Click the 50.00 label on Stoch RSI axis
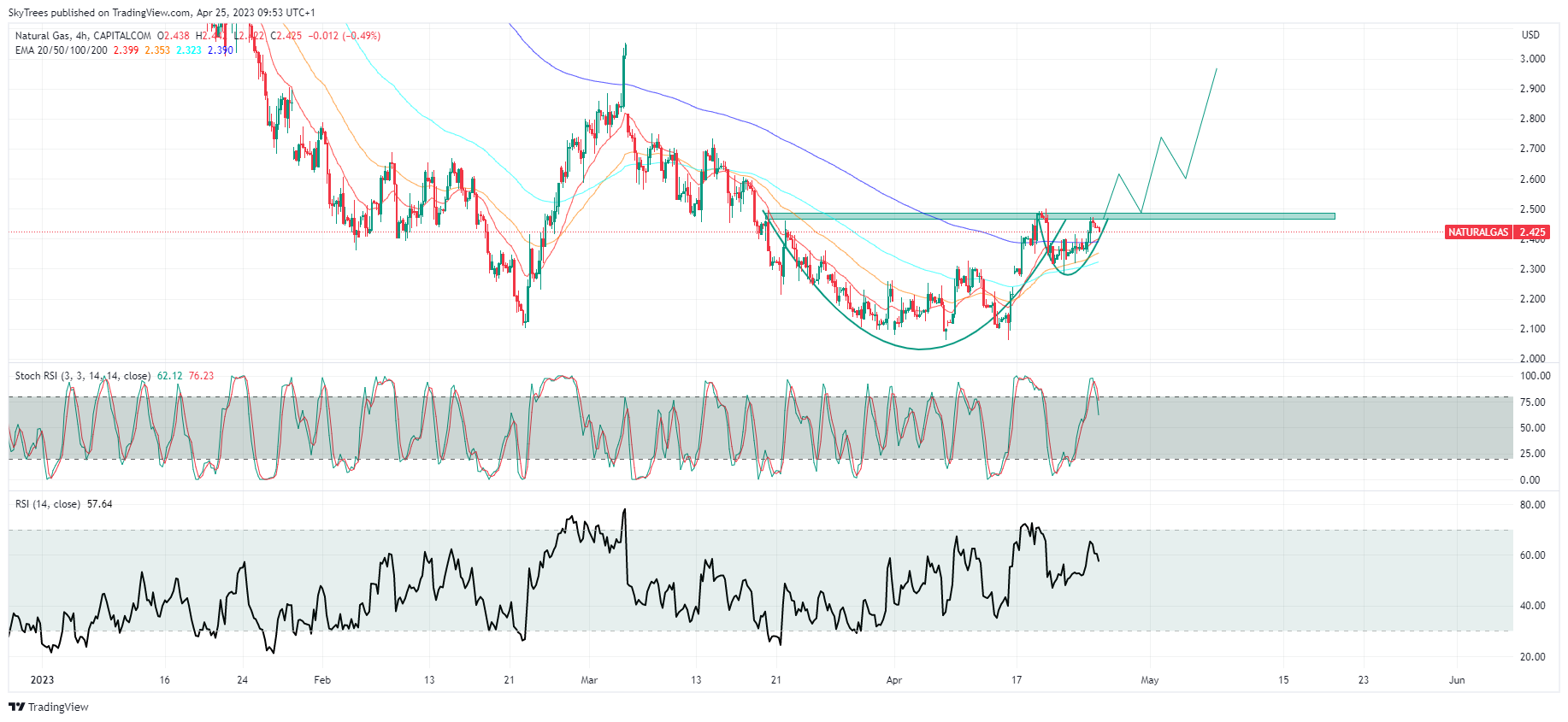 (1532, 428)
